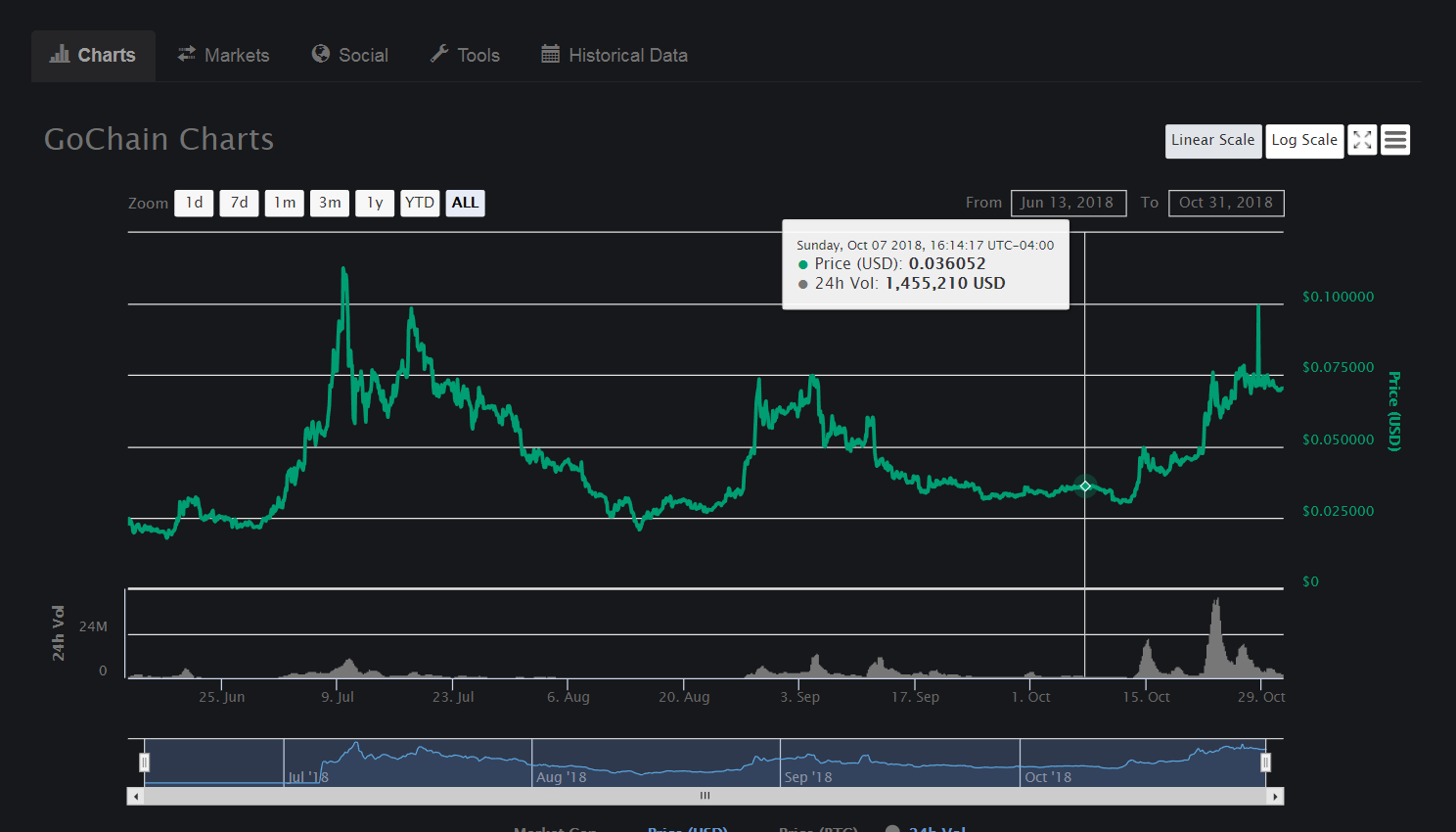Image resolution: width=1456 pixels, height=832 pixels.
Task: Click the $0 price axis label
Action: (1310, 581)
